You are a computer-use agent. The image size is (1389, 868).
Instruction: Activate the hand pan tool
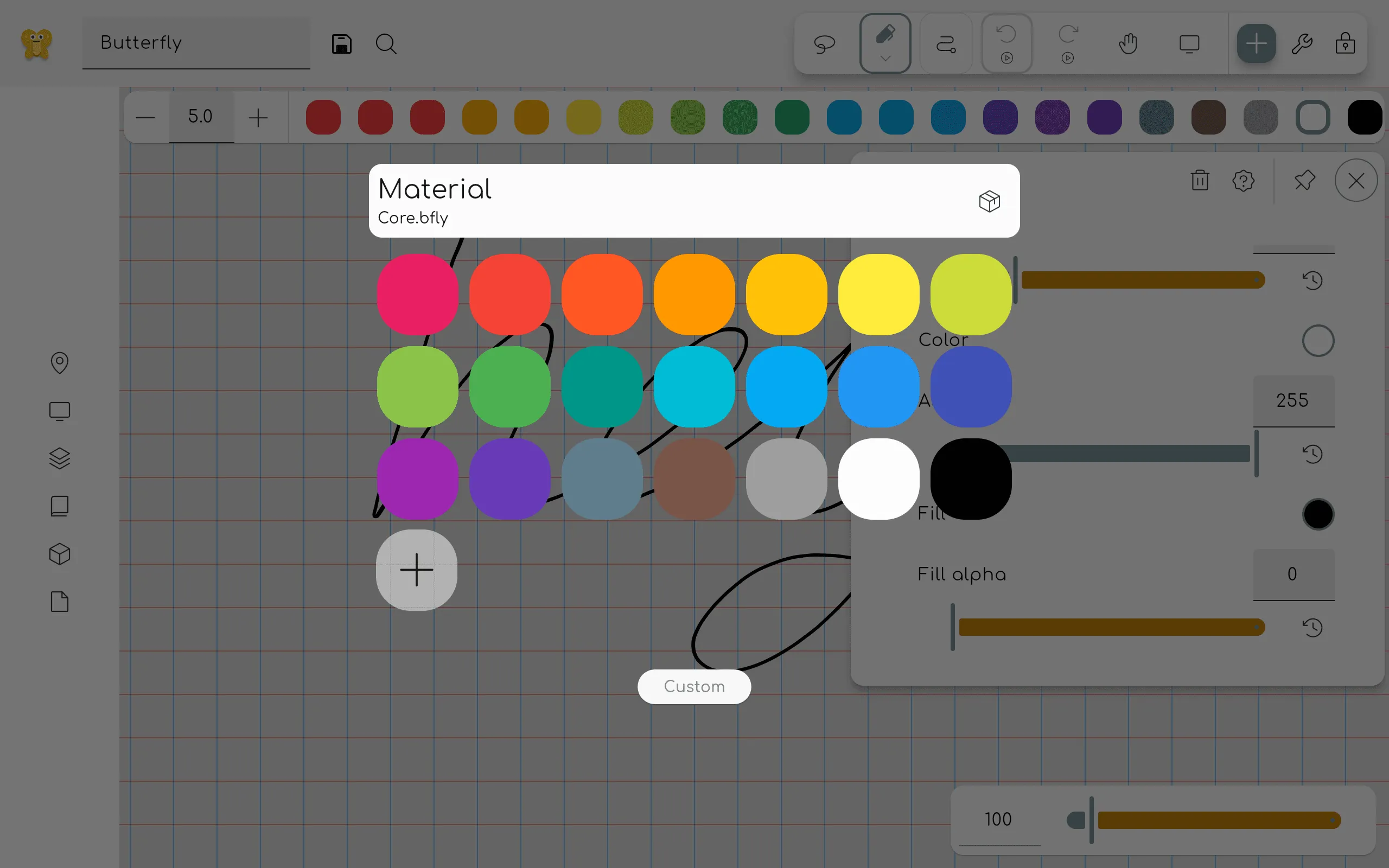pos(1128,43)
